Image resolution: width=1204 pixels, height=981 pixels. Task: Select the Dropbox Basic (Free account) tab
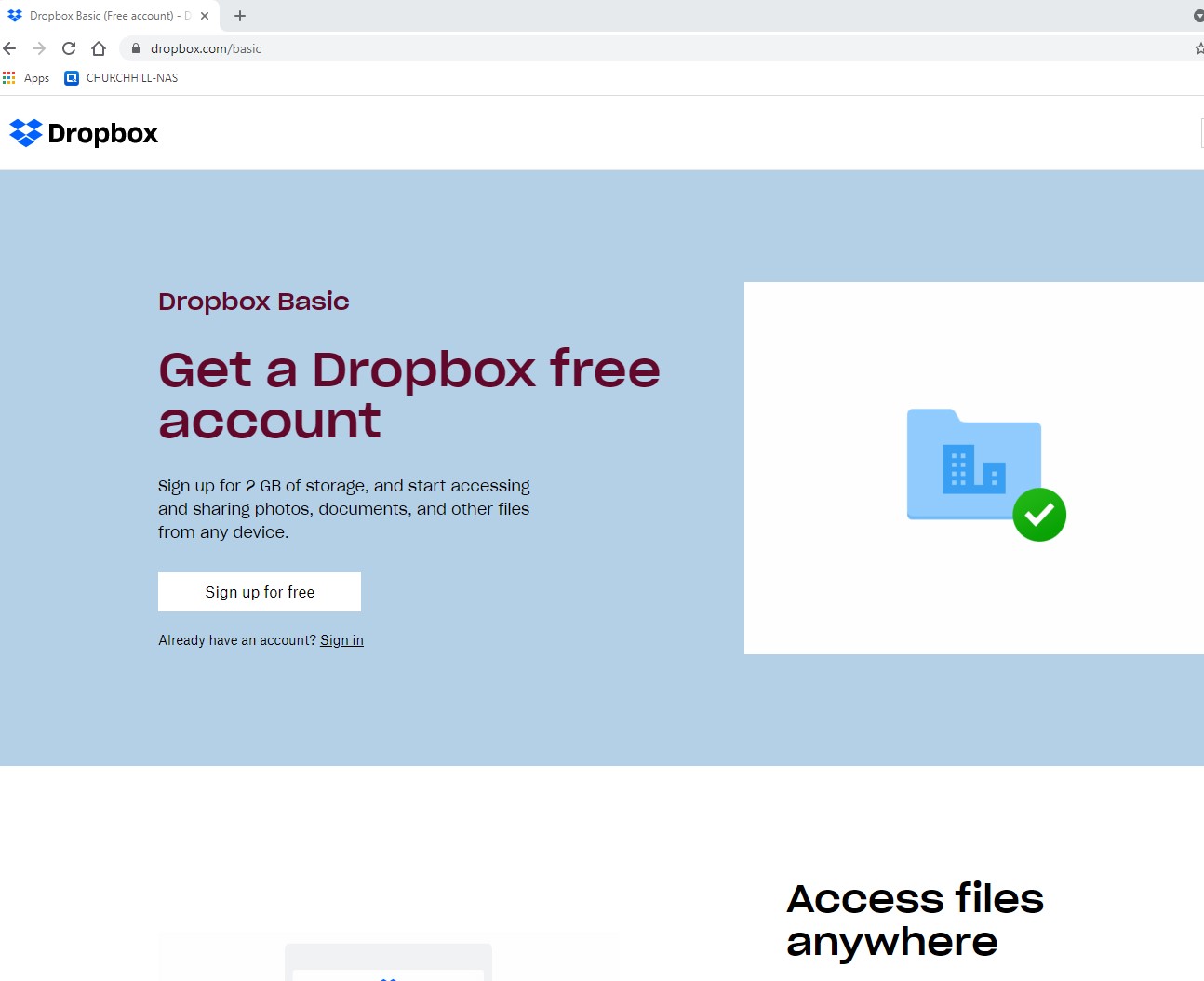point(109,16)
